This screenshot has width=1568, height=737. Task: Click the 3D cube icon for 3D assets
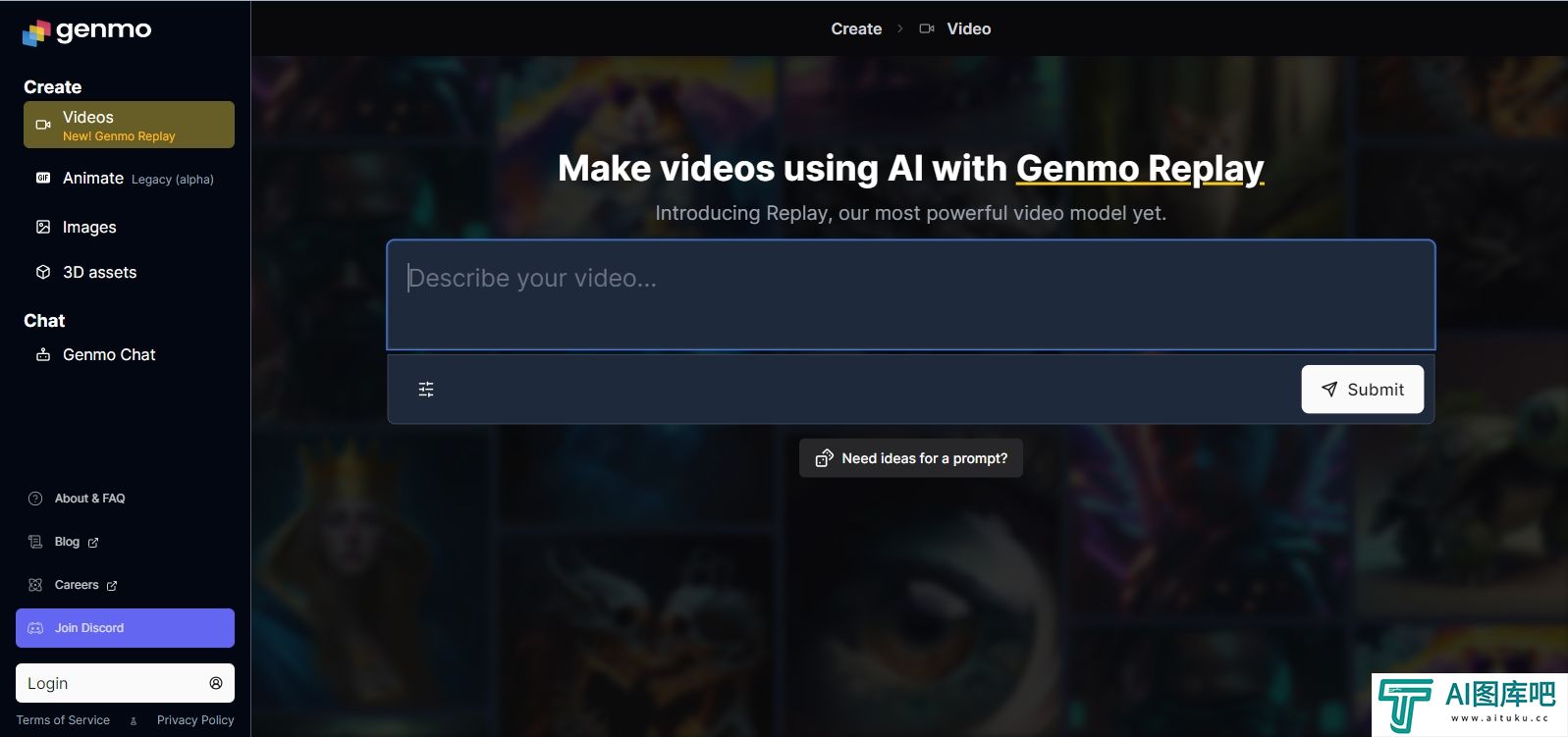tap(43, 272)
